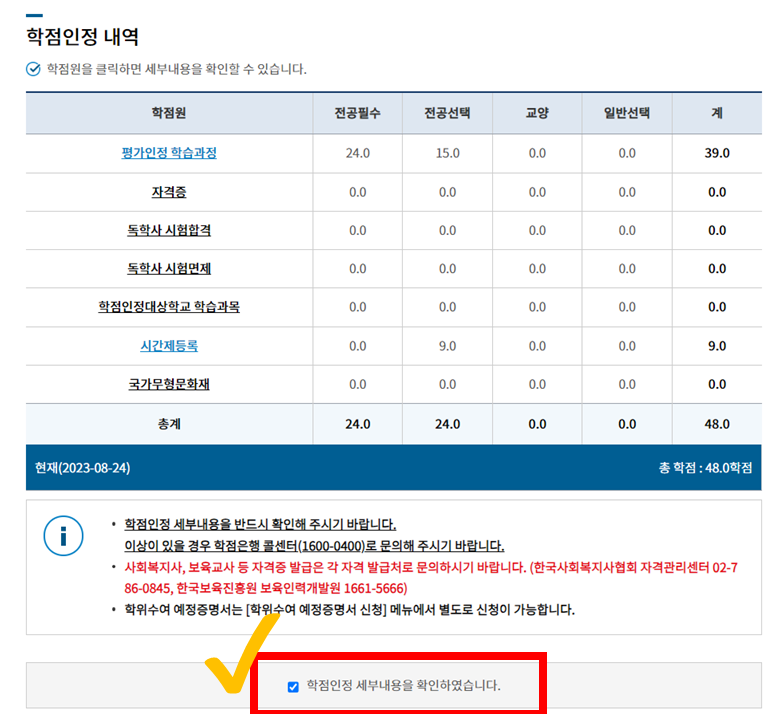Click the 교양 column header

537,113
